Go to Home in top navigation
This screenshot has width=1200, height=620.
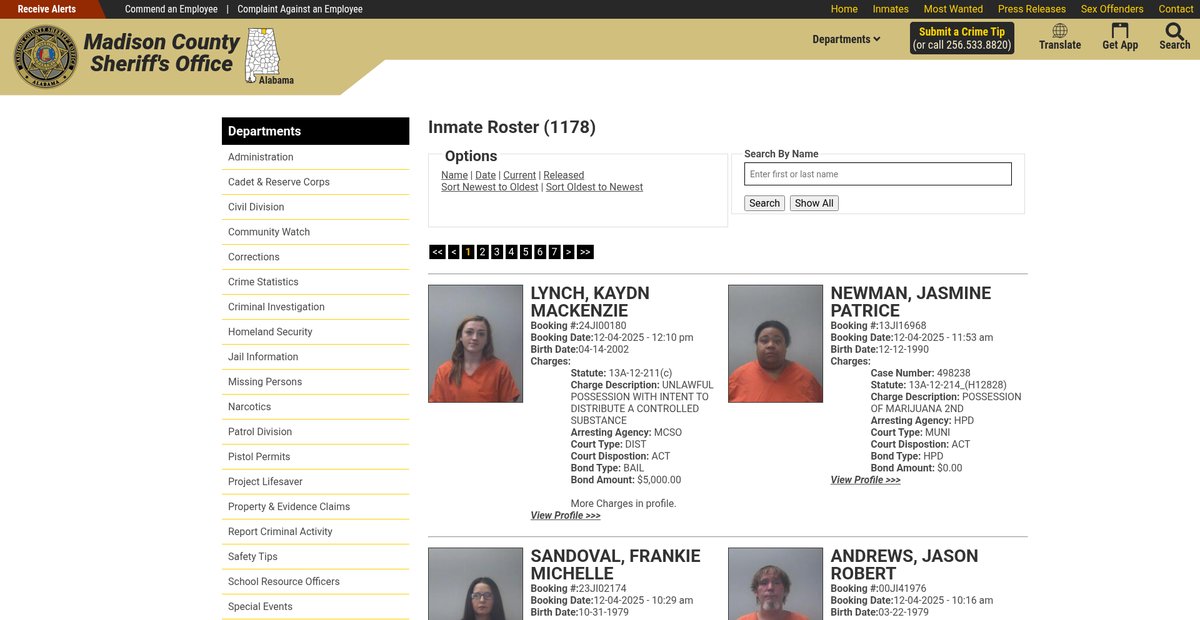point(844,9)
